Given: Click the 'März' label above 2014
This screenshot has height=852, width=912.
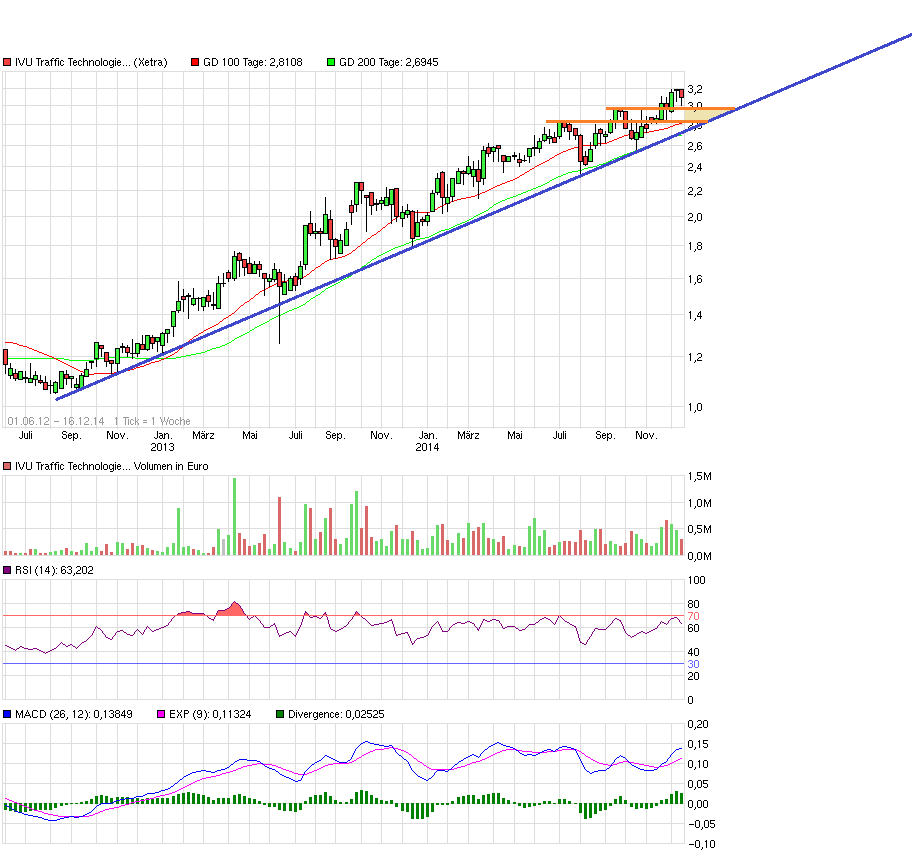Looking at the screenshot, I should [x=468, y=435].
